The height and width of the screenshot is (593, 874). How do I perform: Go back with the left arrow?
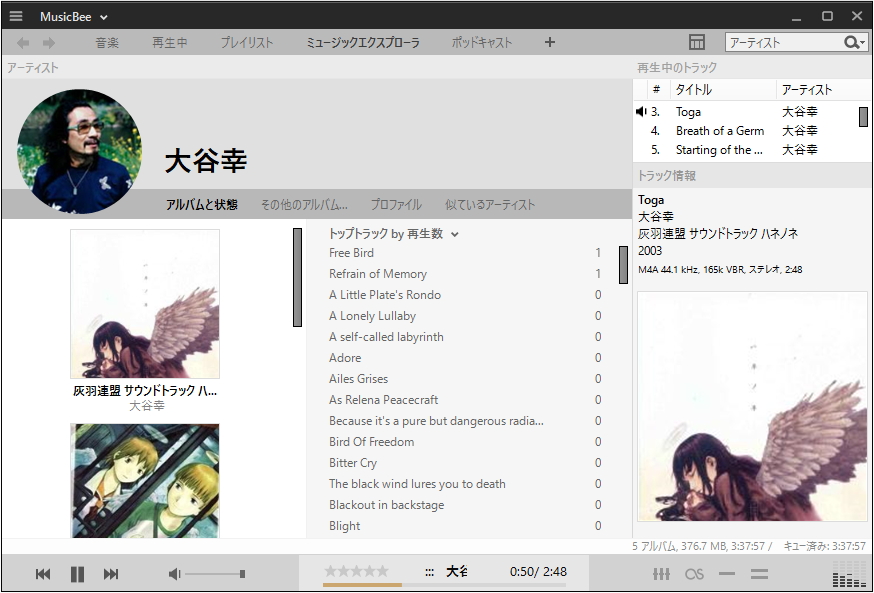pos(23,42)
